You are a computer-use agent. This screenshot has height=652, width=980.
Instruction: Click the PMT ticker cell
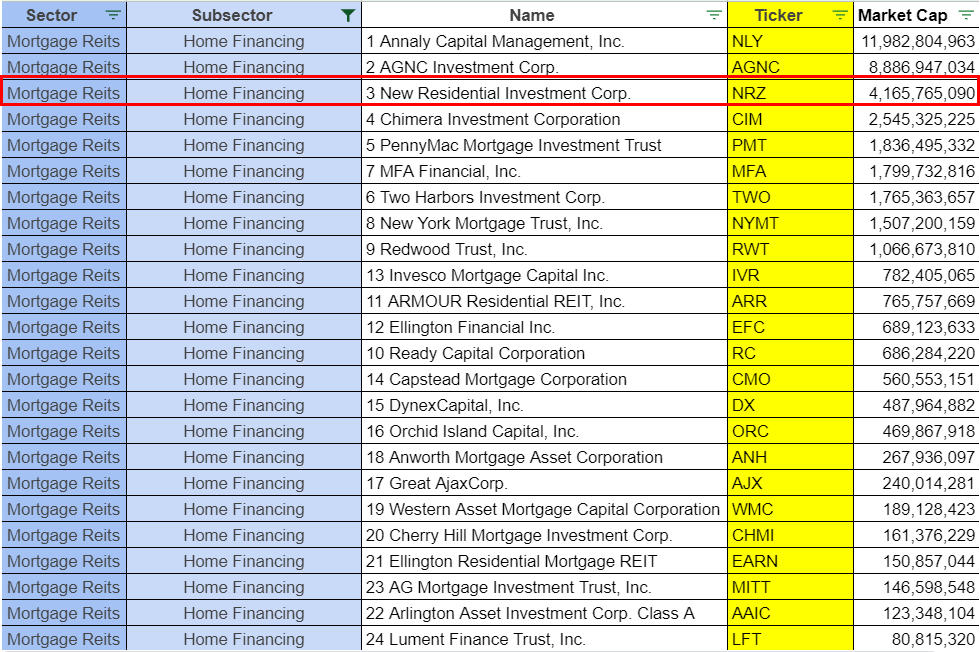[791, 145]
